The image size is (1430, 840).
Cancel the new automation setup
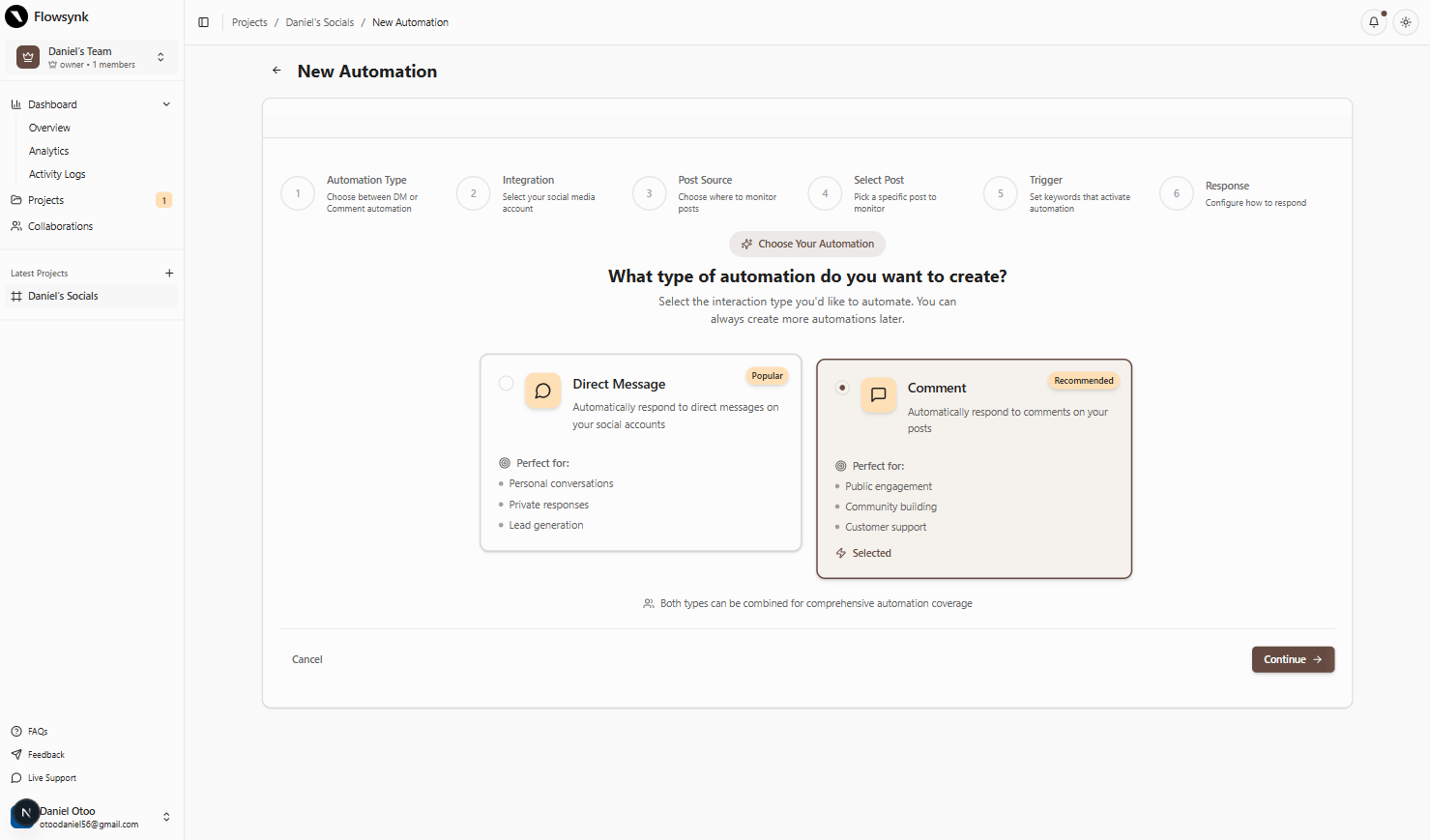click(x=306, y=658)
